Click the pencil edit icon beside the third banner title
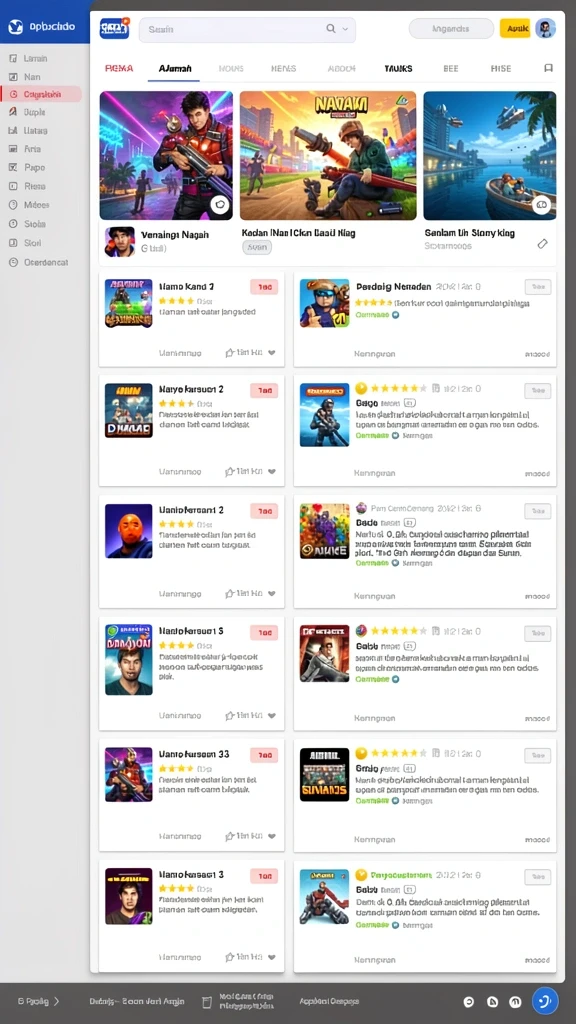Viewport: 576px width, 1024px height. 542,244
